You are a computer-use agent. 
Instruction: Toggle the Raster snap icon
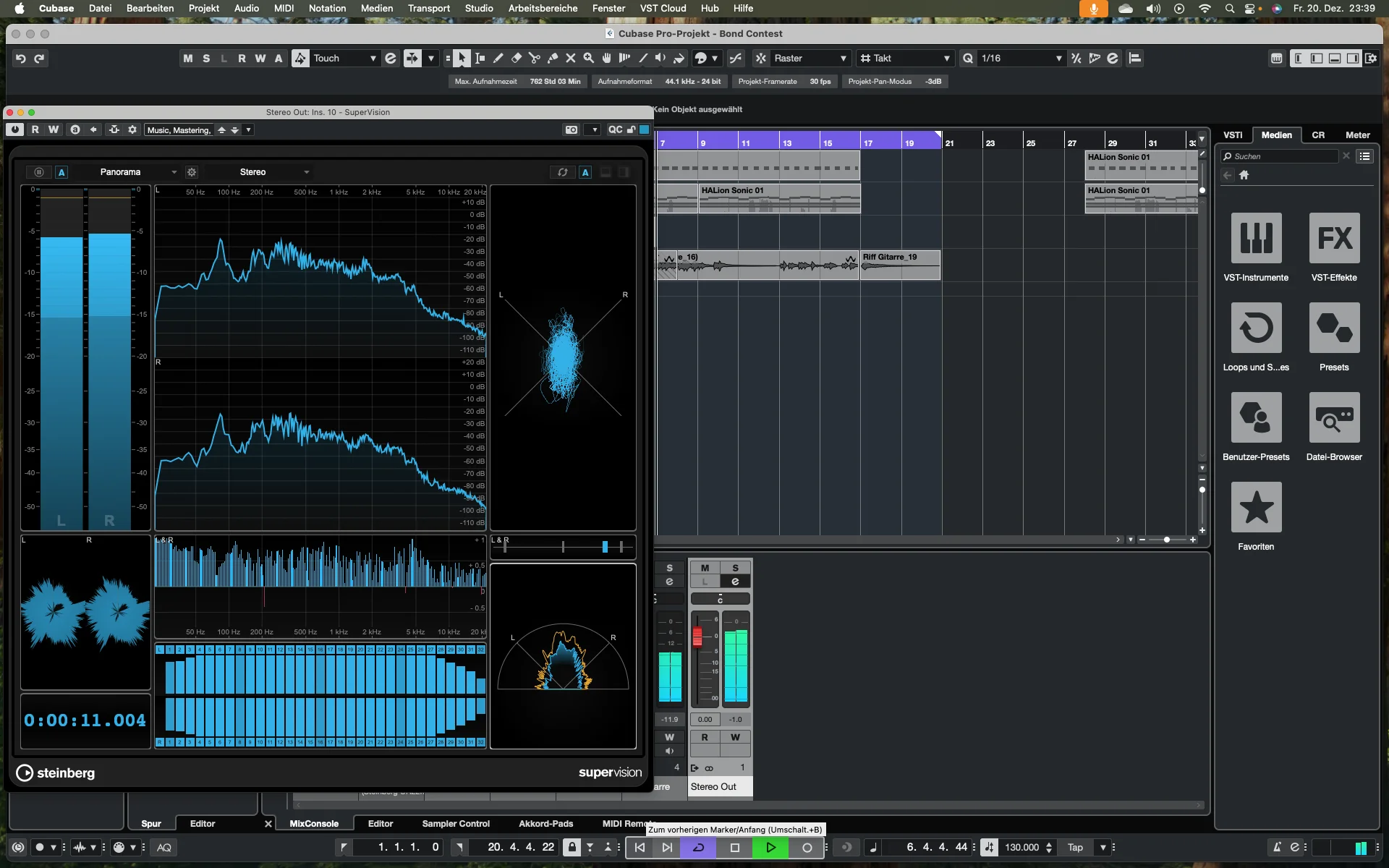click(x=761, y=58)
